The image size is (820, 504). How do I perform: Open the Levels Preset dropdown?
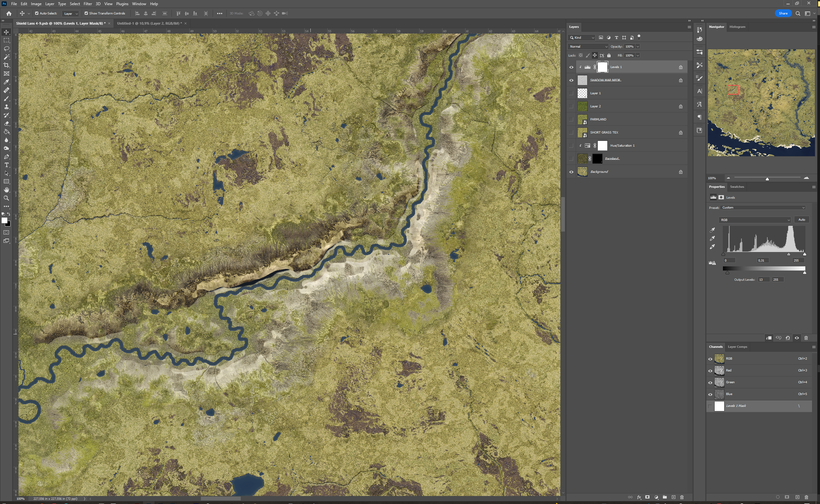(x=765, y=207)
